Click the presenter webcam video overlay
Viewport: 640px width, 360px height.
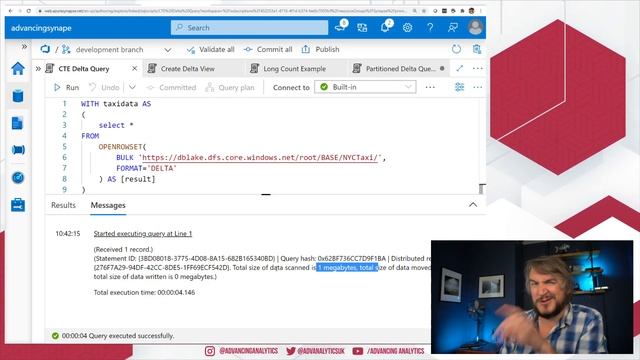pos(532,297)
